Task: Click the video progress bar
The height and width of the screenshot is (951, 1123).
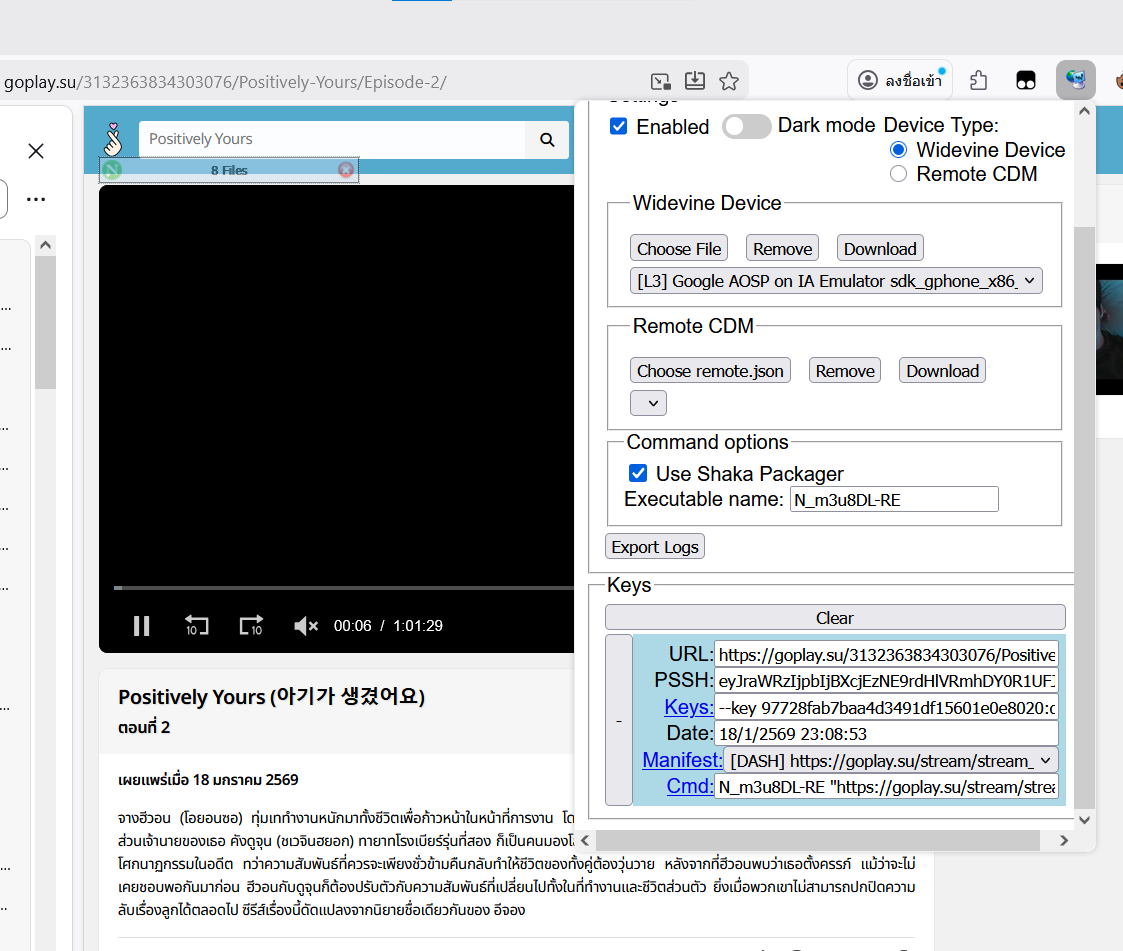Action: pyautogui.click(x=340, y=588)
